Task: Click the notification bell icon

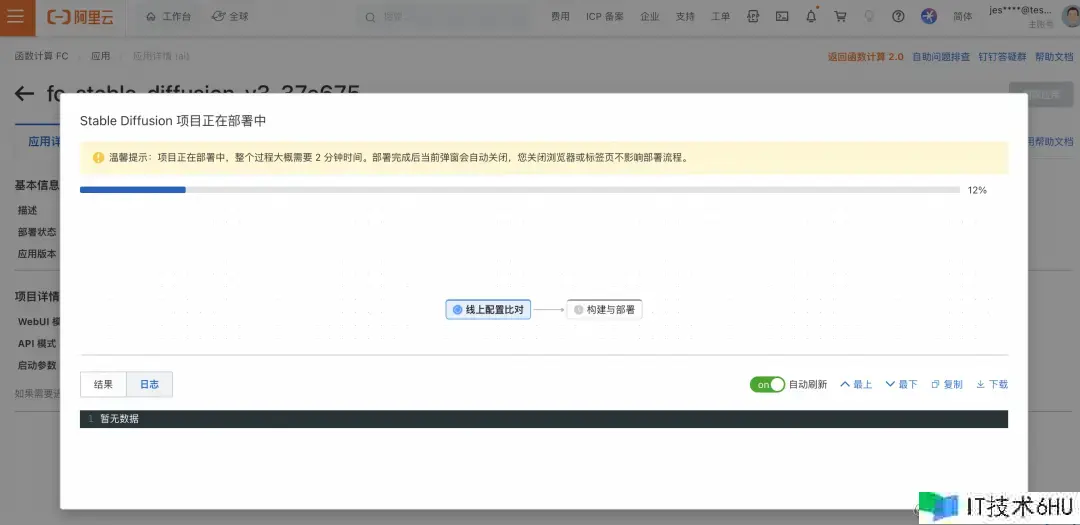Action: tap(811, 17)
